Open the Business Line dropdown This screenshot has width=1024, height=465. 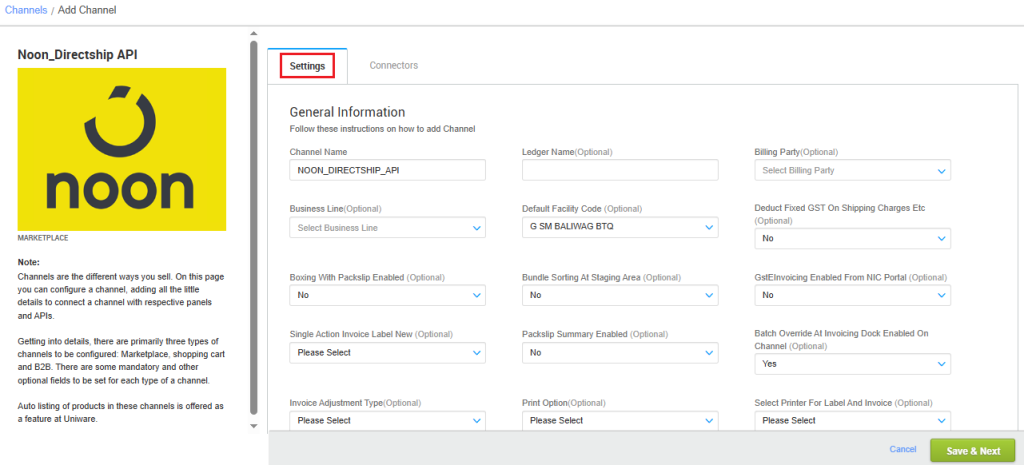(388, 227)
